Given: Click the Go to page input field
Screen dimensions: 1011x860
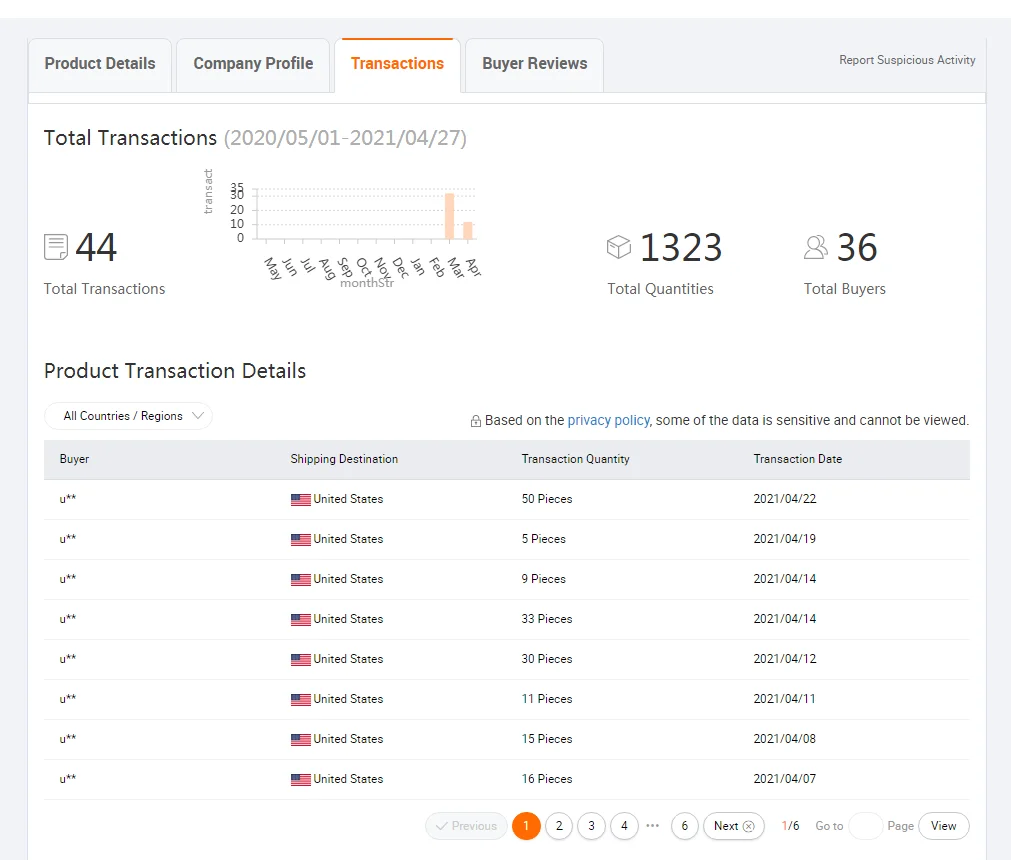Looking at the screenshot, I should tap(865, 826).
